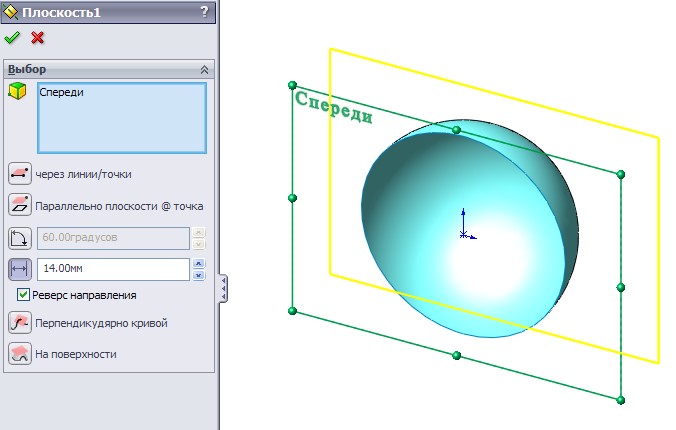
Task: Click the 60.00градусов angle field
Action: [x=113, y=238]
